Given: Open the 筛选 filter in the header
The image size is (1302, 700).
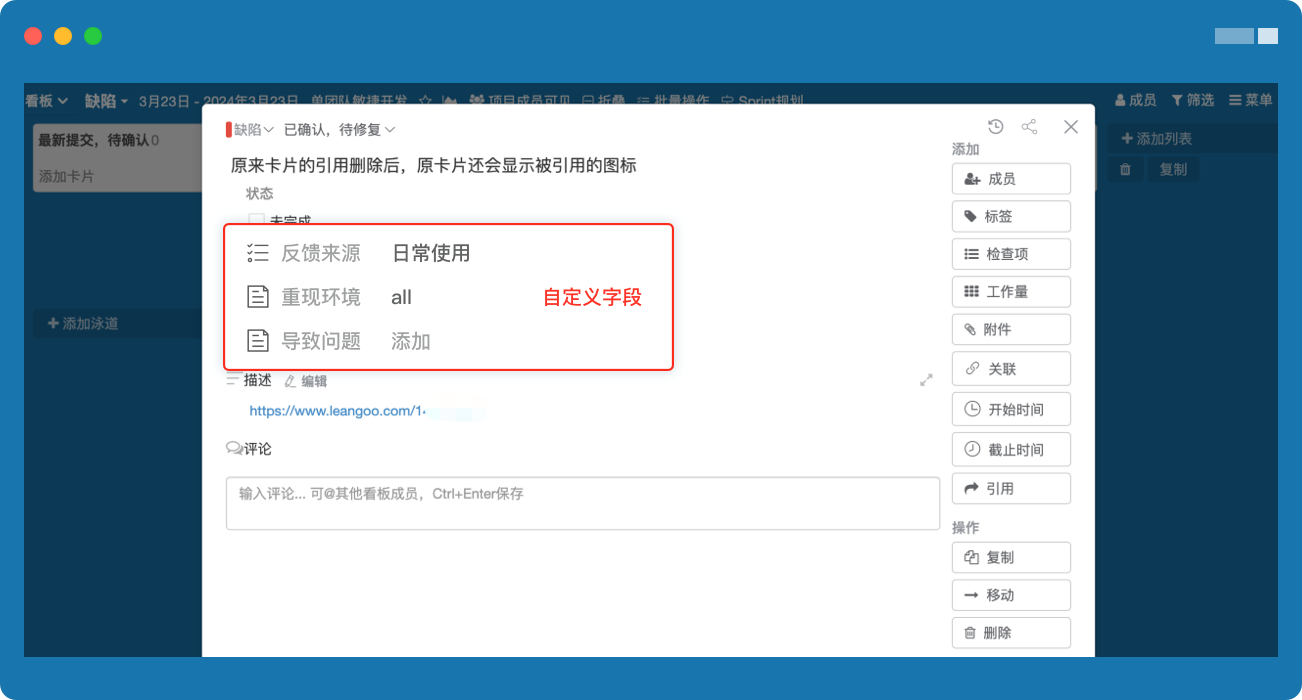Looking at the screenshot, I should [1192, 100].
